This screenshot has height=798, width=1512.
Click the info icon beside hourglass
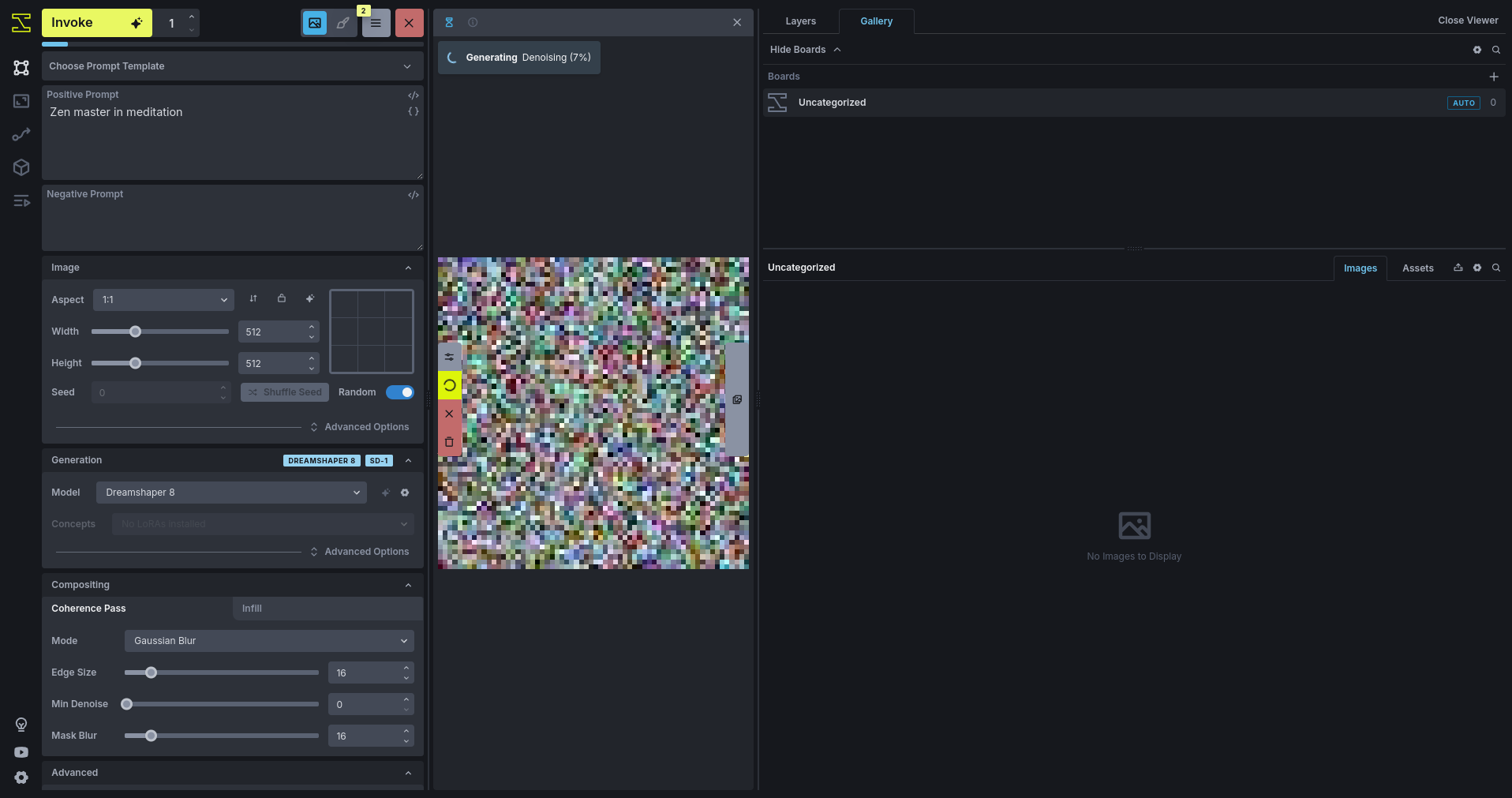(473, 23)
